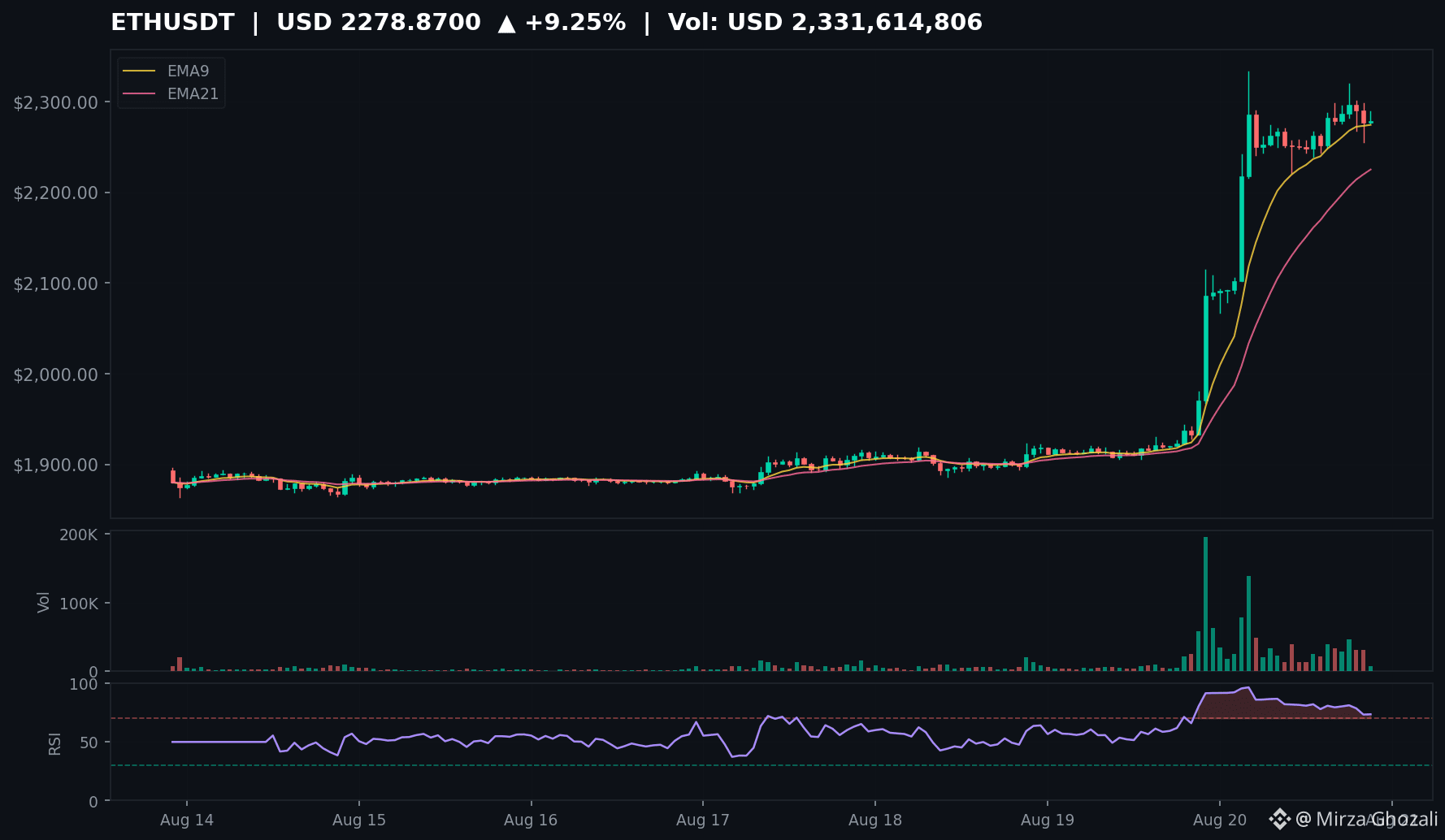Click the green dashed RSI oversold line
Screen dimensions: 1445x840
pyautogui.click(x=771, y=765)
